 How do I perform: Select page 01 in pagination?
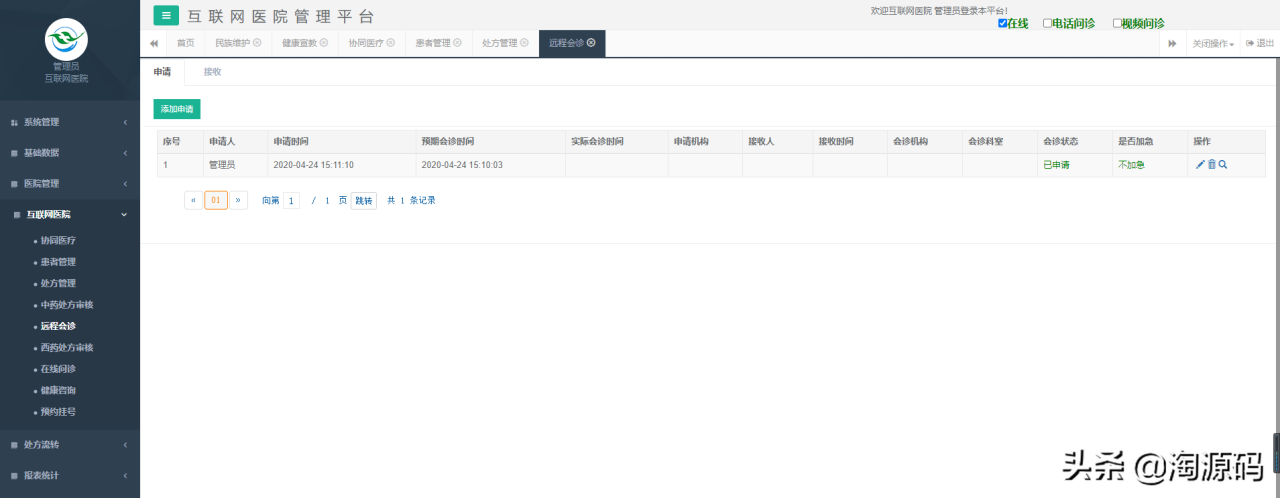tap(216, 200)
